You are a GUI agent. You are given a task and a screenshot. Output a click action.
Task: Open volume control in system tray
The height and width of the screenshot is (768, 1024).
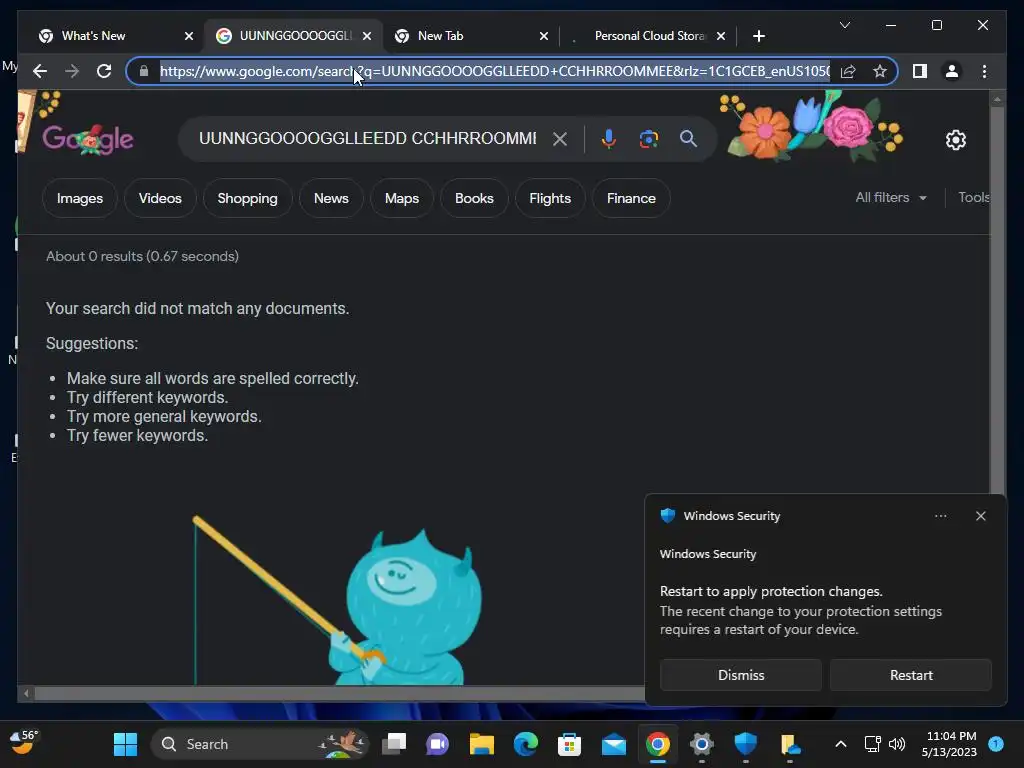[x=897, y=744]
